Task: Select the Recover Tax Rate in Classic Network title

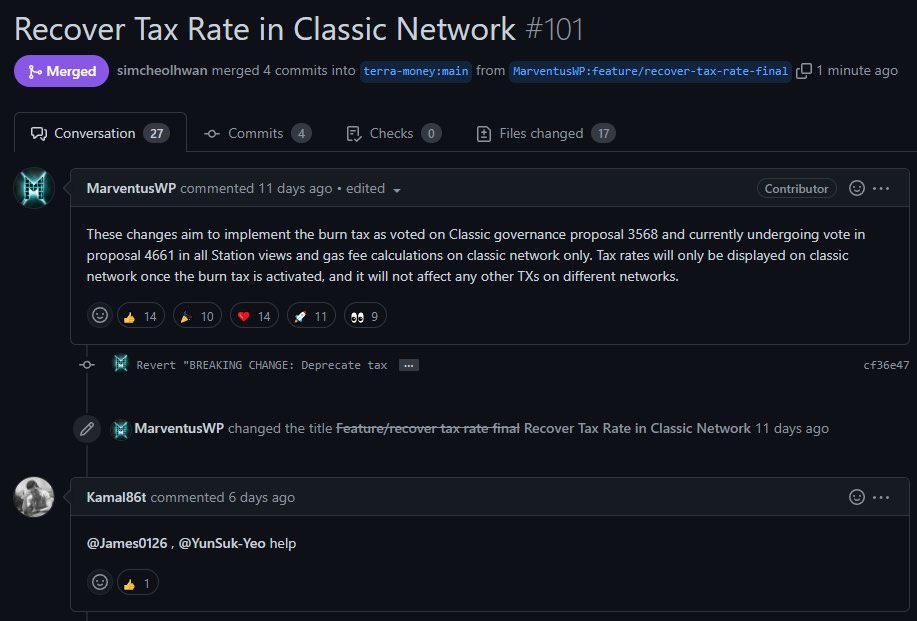Action: pyautogui.click(x=265, y=29)
